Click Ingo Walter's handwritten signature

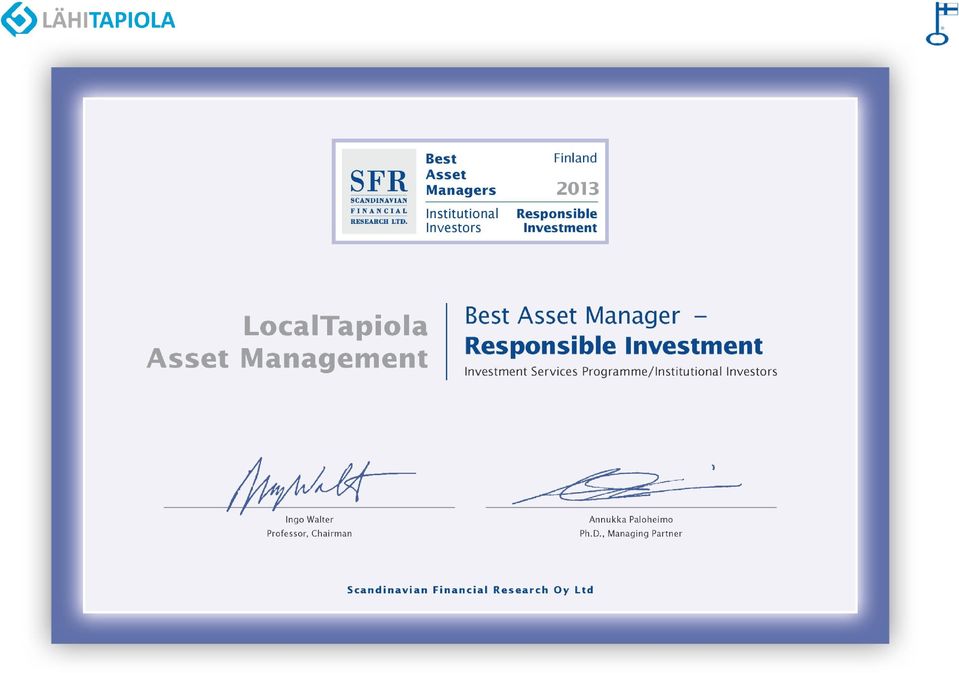[x=320, y=484]
